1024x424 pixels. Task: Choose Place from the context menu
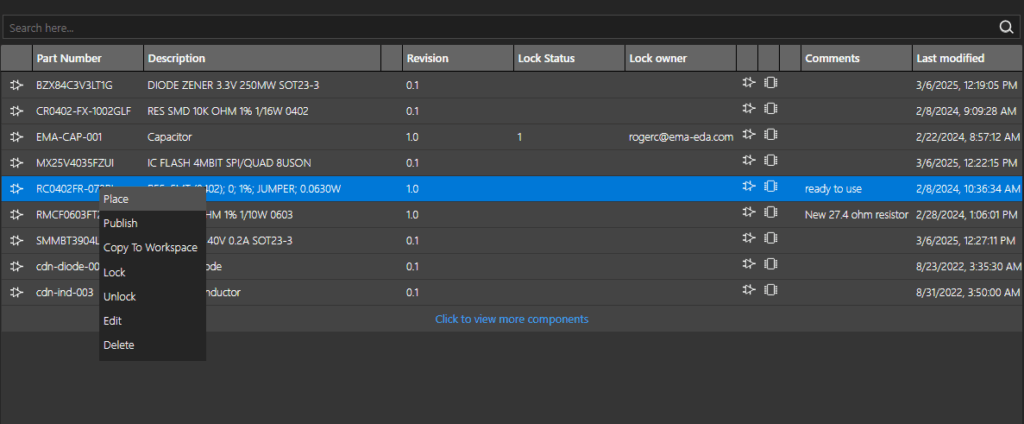pos(116,199)
